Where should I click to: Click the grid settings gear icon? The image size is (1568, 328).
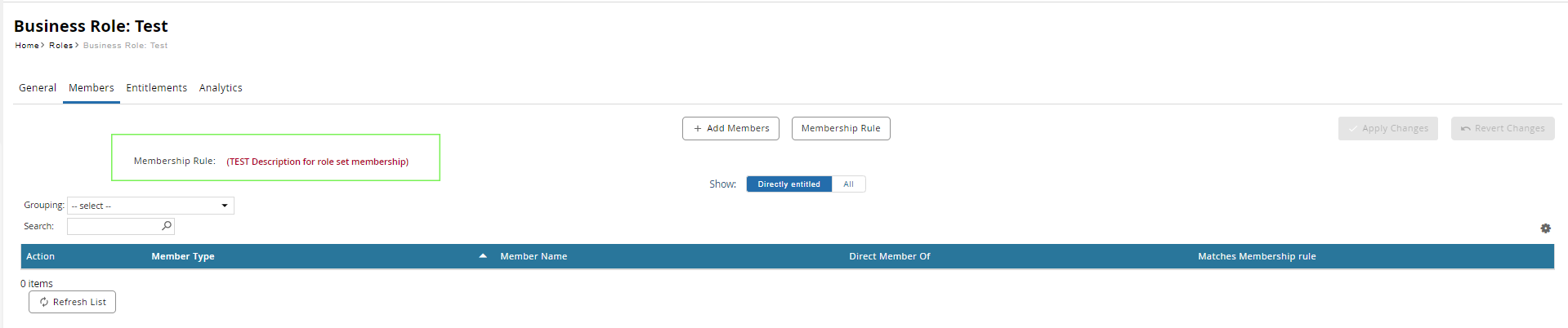point(1545,228)
